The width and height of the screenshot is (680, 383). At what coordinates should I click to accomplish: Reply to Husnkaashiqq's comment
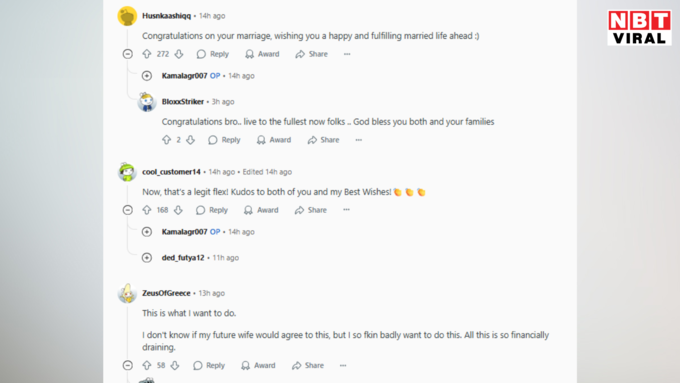click(212, 54)
